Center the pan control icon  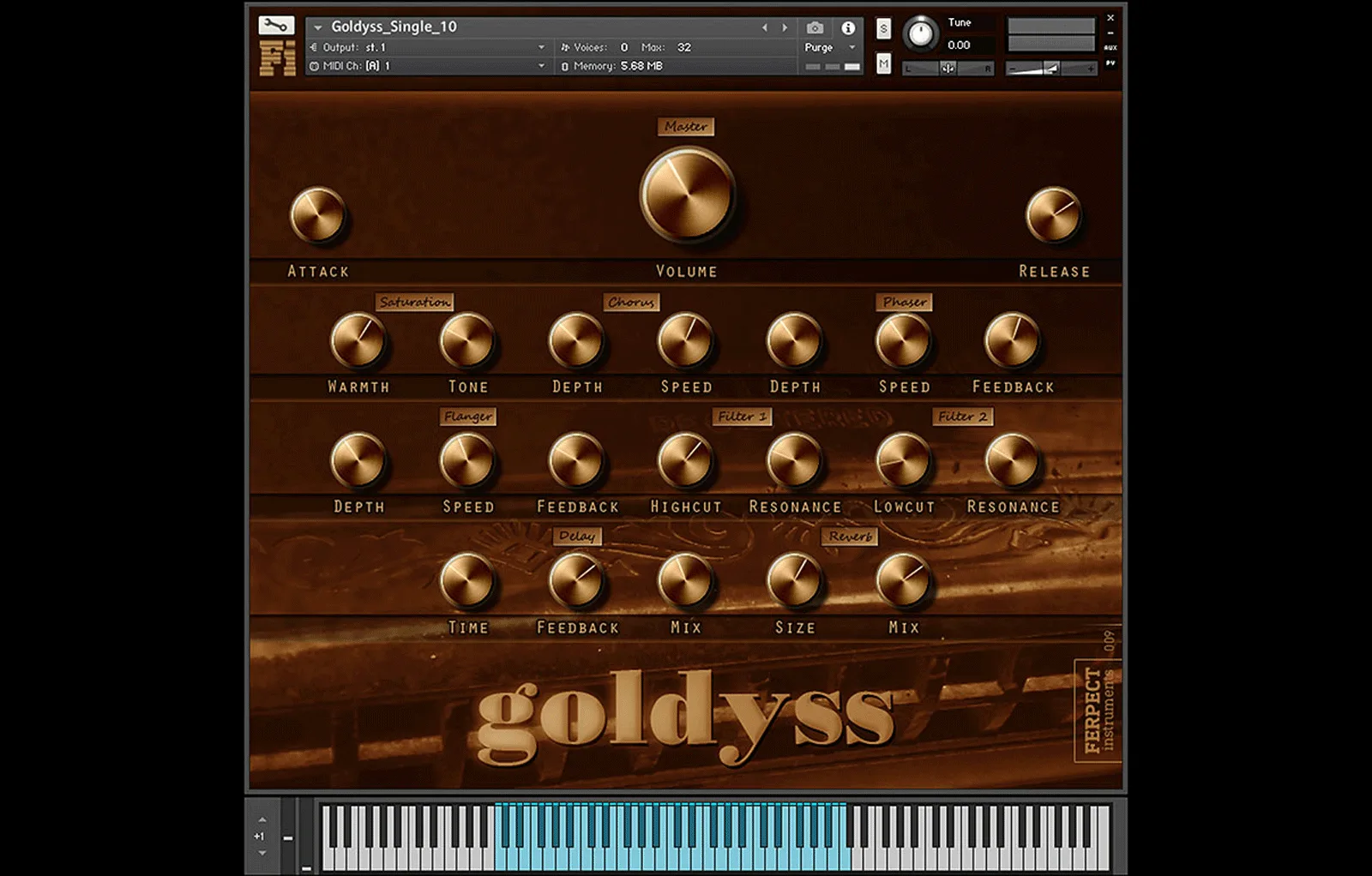pyautogui.click(x=948, y=68)
